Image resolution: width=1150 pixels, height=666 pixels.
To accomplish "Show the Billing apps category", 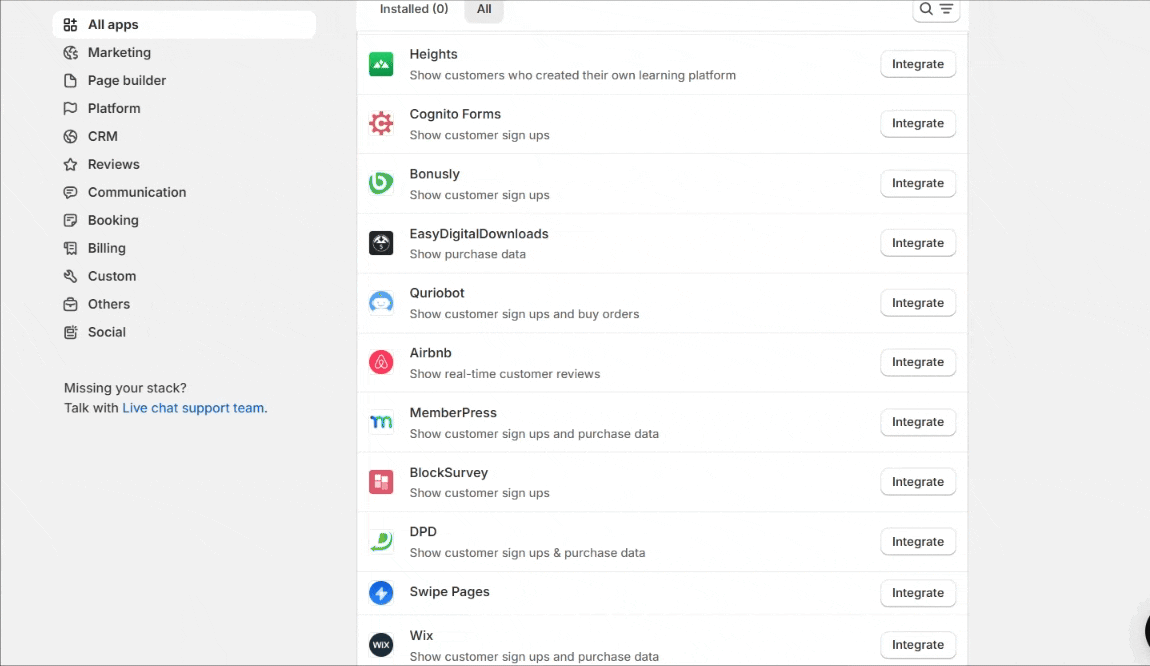I will (106, 248).
